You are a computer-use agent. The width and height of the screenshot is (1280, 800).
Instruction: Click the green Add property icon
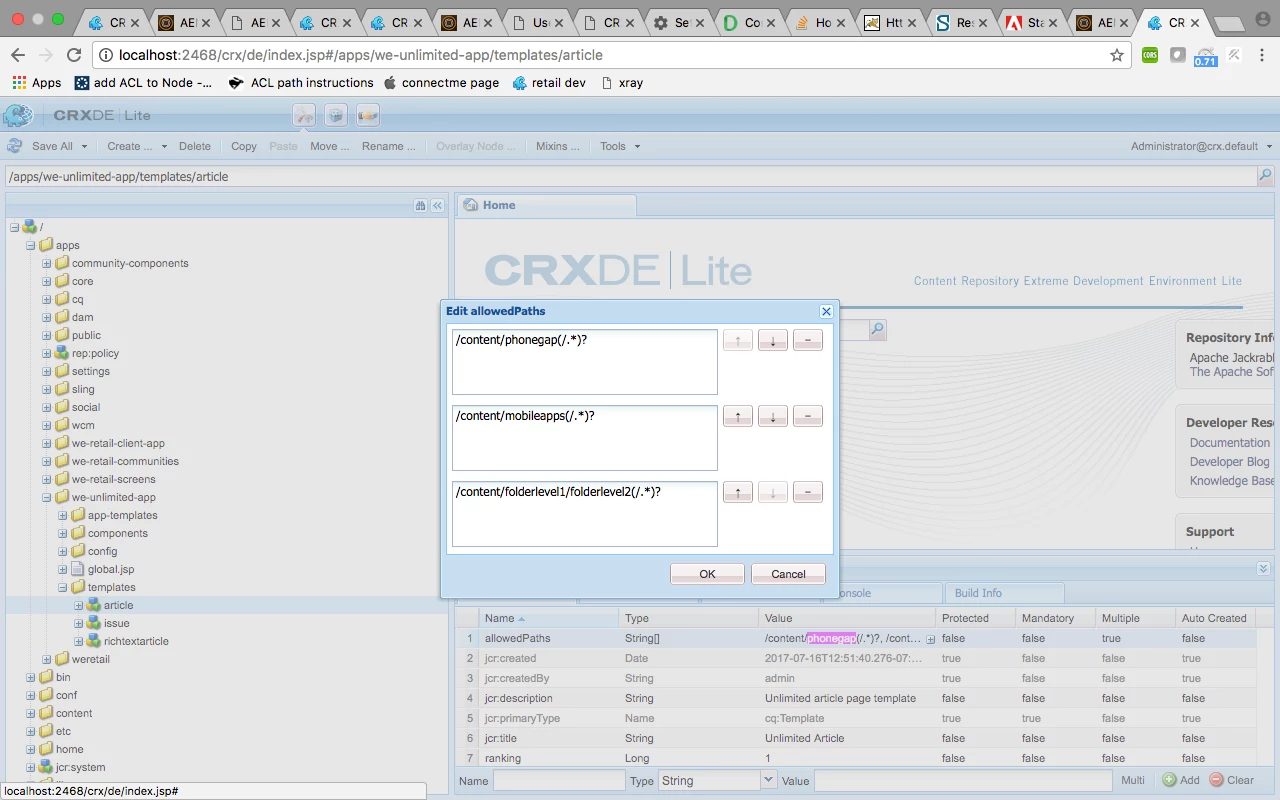(1169, 780)
